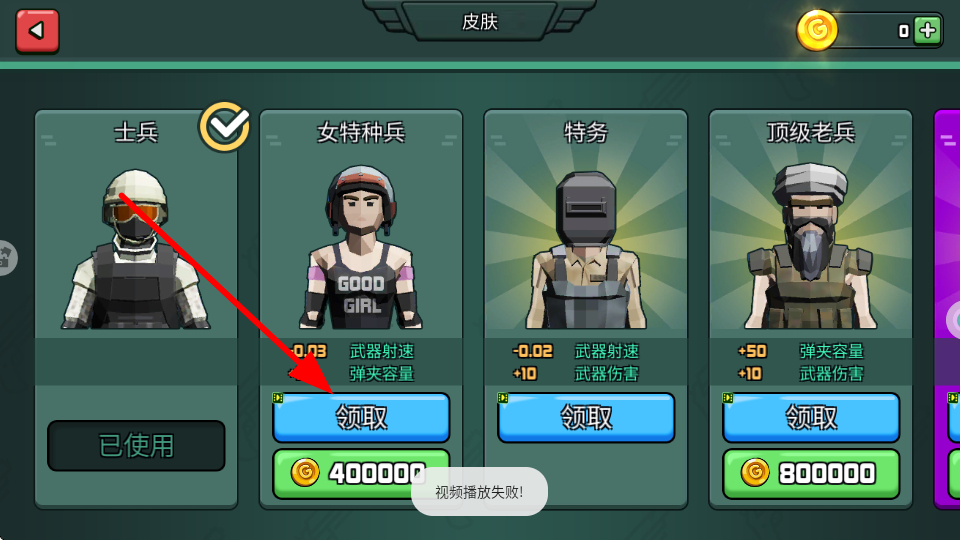Tap the 已使用 button on 士兵 card
This screenshot has height=540, width=960.
point(136,446)
